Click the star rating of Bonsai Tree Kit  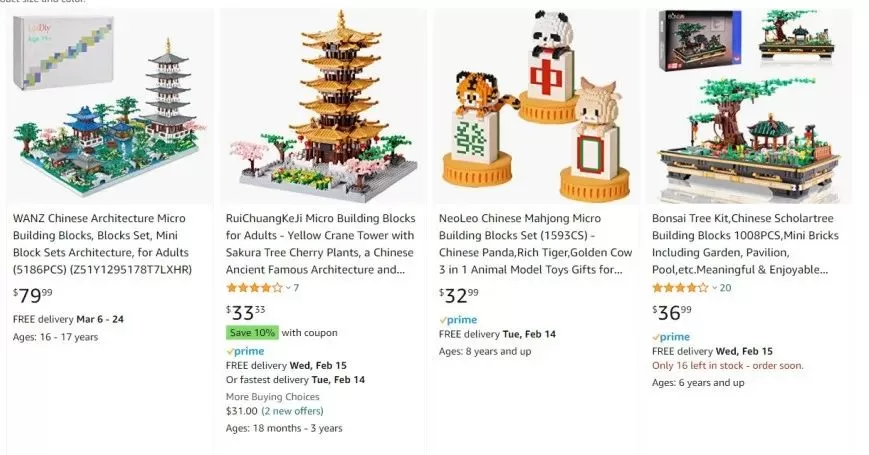pyautogui.click(x=680, y=288)
